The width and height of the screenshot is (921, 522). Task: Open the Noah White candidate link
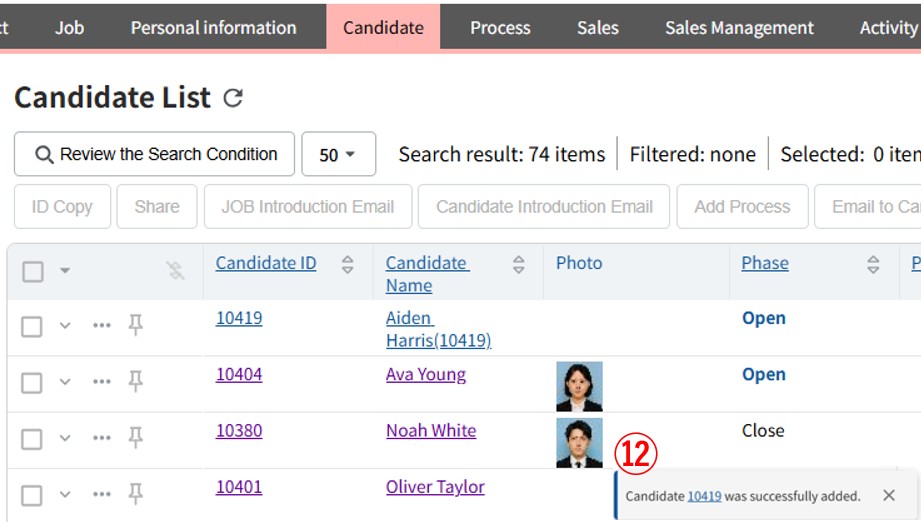coord(431,430)
